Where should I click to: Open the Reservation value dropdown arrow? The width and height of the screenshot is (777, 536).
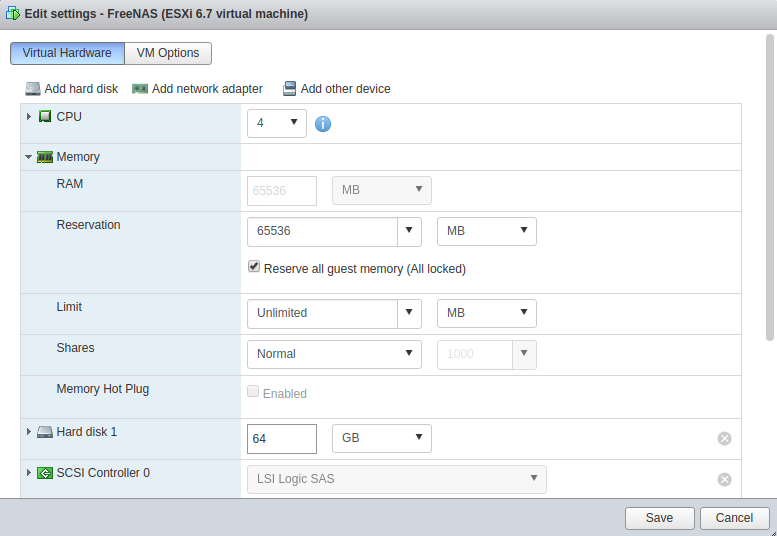click(409, 231)
